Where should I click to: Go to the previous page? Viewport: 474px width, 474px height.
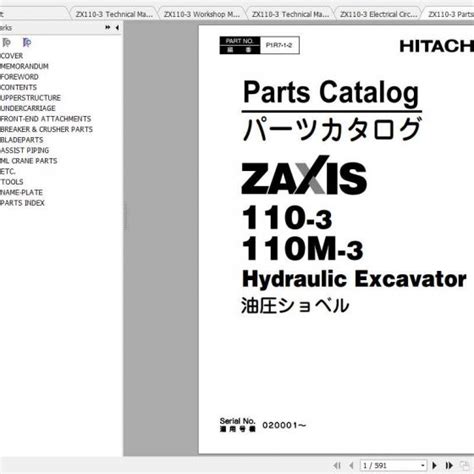pyautogui.click(x=351, y=465)
